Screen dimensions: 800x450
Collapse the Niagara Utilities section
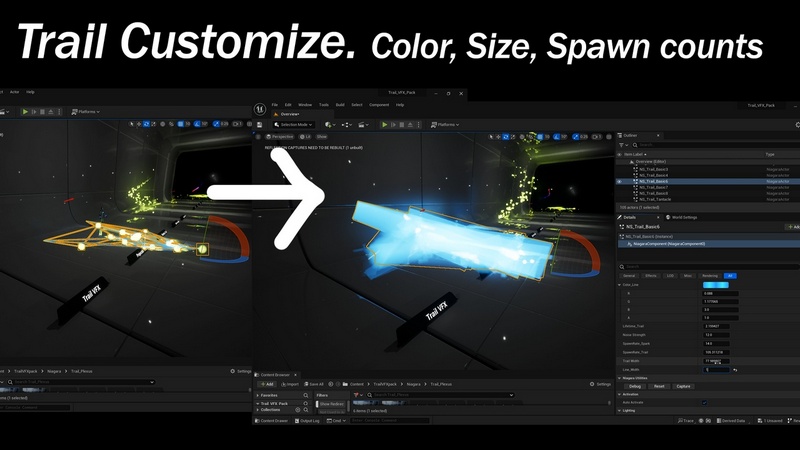click(617, 377)
